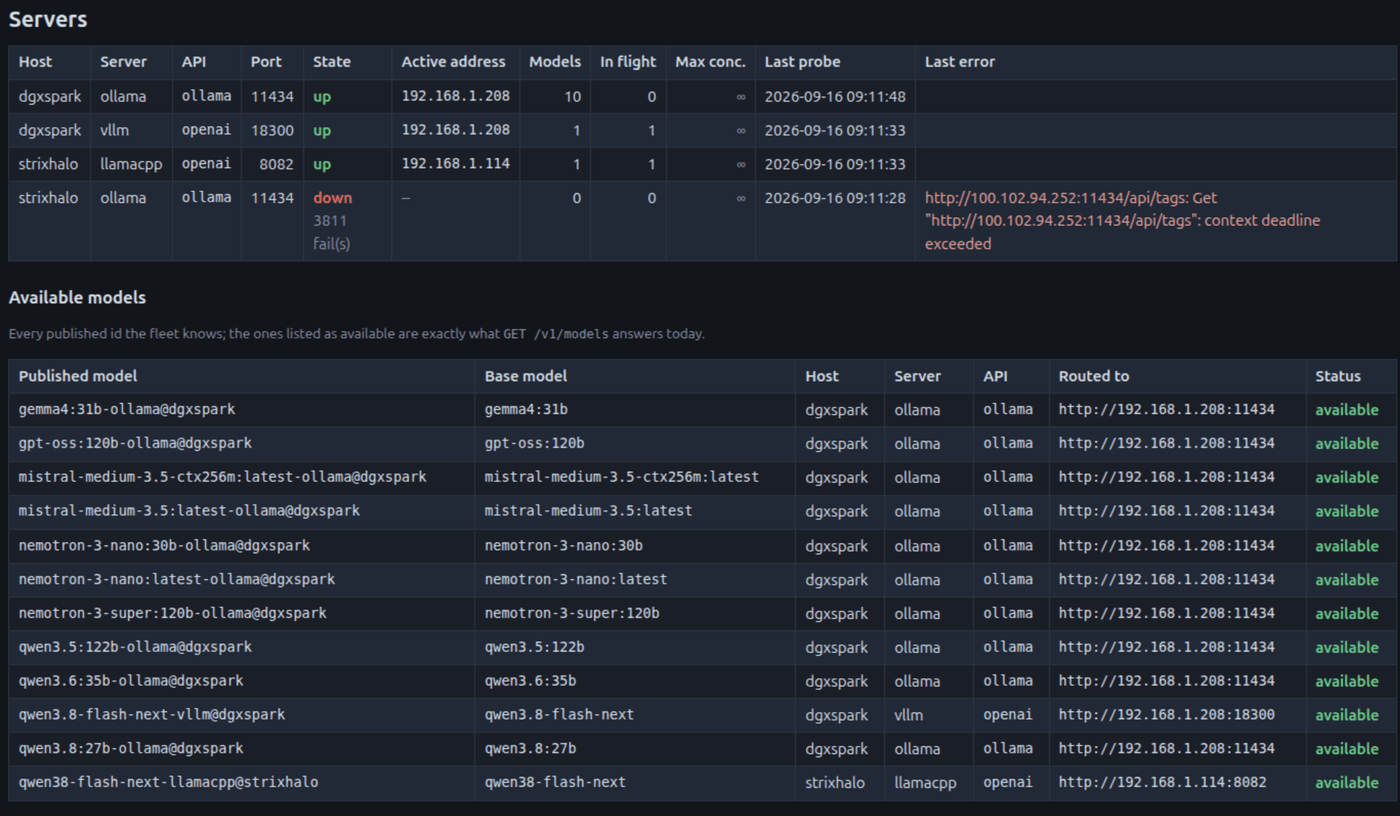Click the 'Last error' column header
The height and width of the screenshot is (816, 1400).
[959, 62]
